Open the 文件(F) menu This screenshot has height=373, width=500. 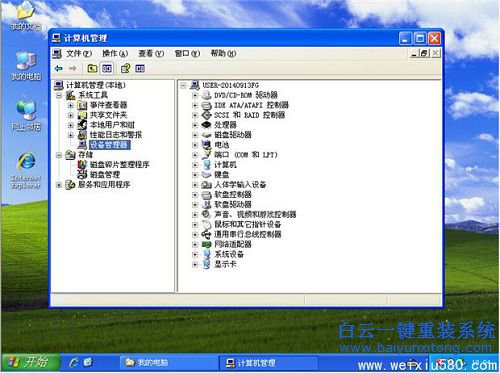[79, 53]
